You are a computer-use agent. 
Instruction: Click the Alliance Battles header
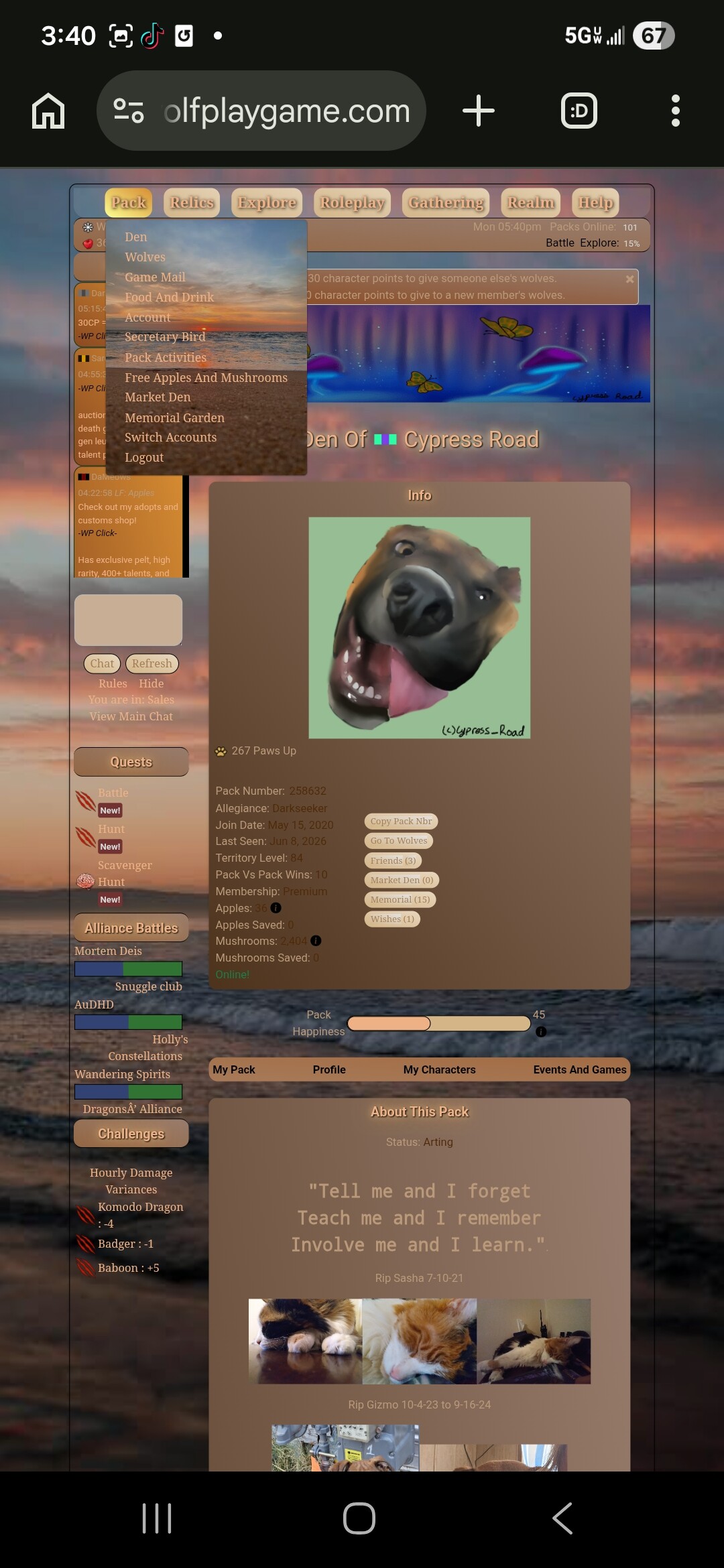[x=131, y=928]
